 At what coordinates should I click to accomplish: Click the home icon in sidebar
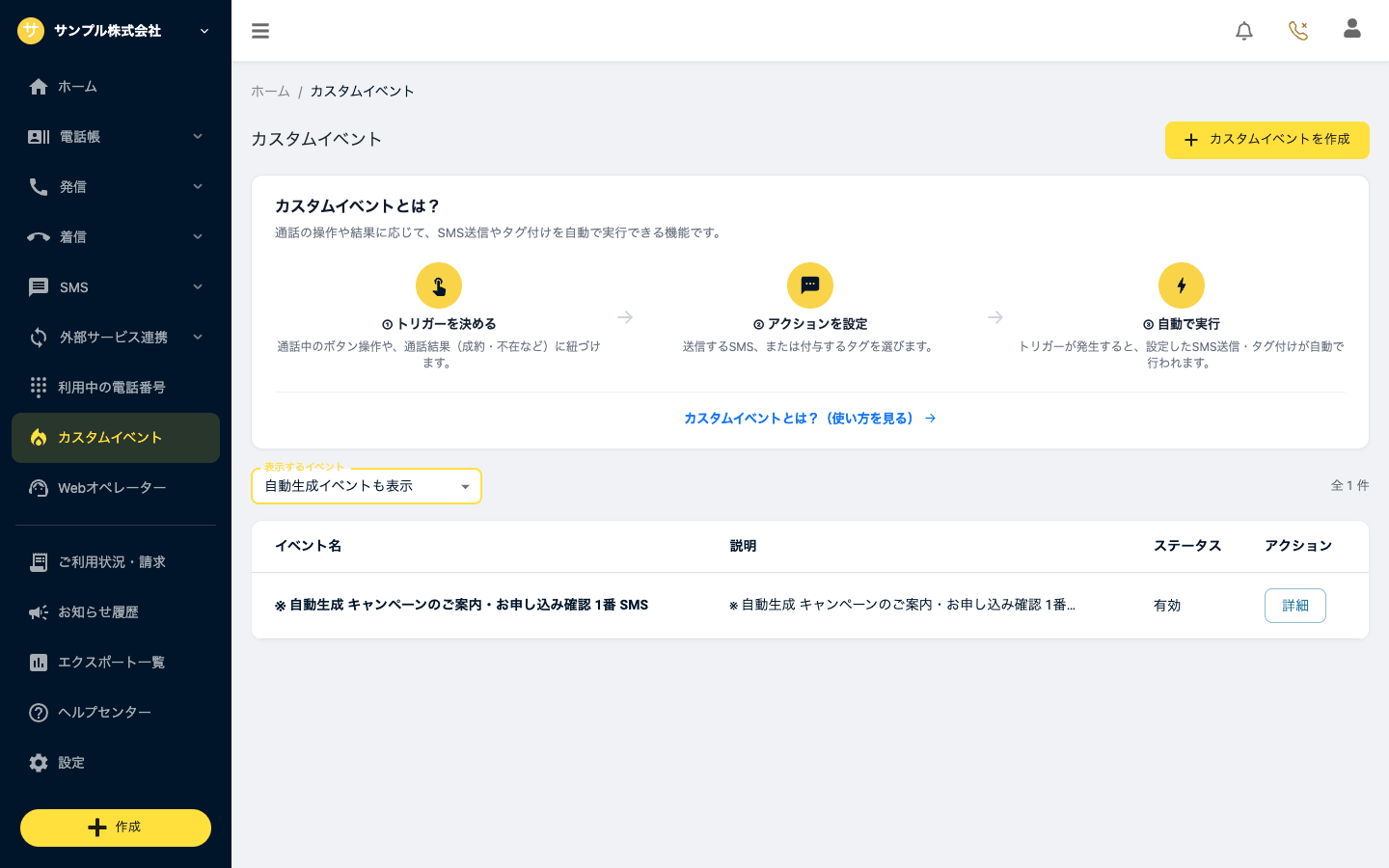pyautogui.click(x=39, y=87)
